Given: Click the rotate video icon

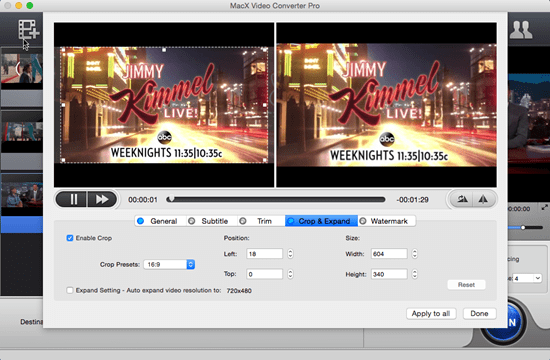Looking at the screenshot, I should pos(462,200).
